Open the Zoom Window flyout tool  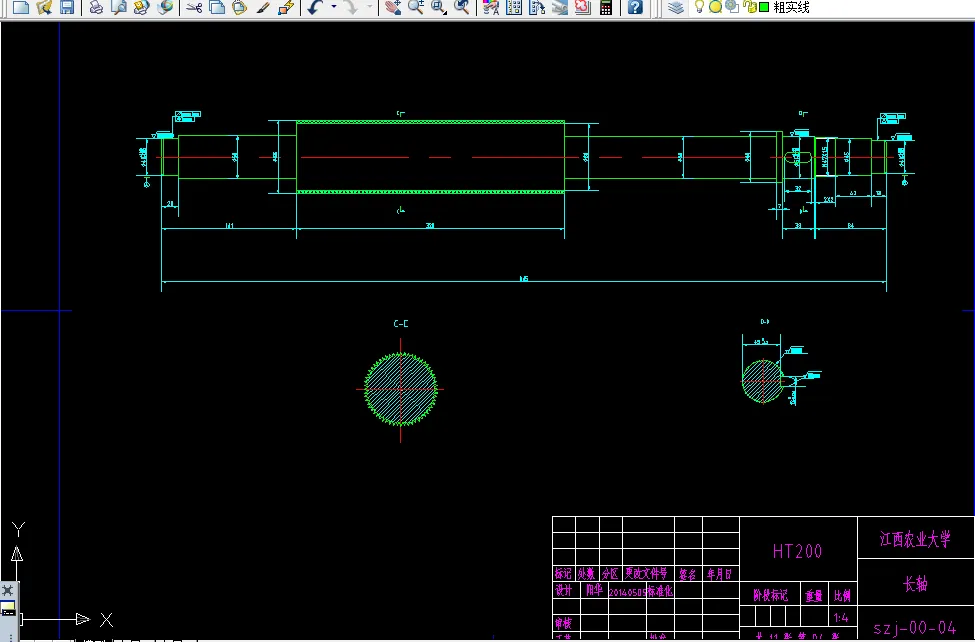(x=439, y=7)
